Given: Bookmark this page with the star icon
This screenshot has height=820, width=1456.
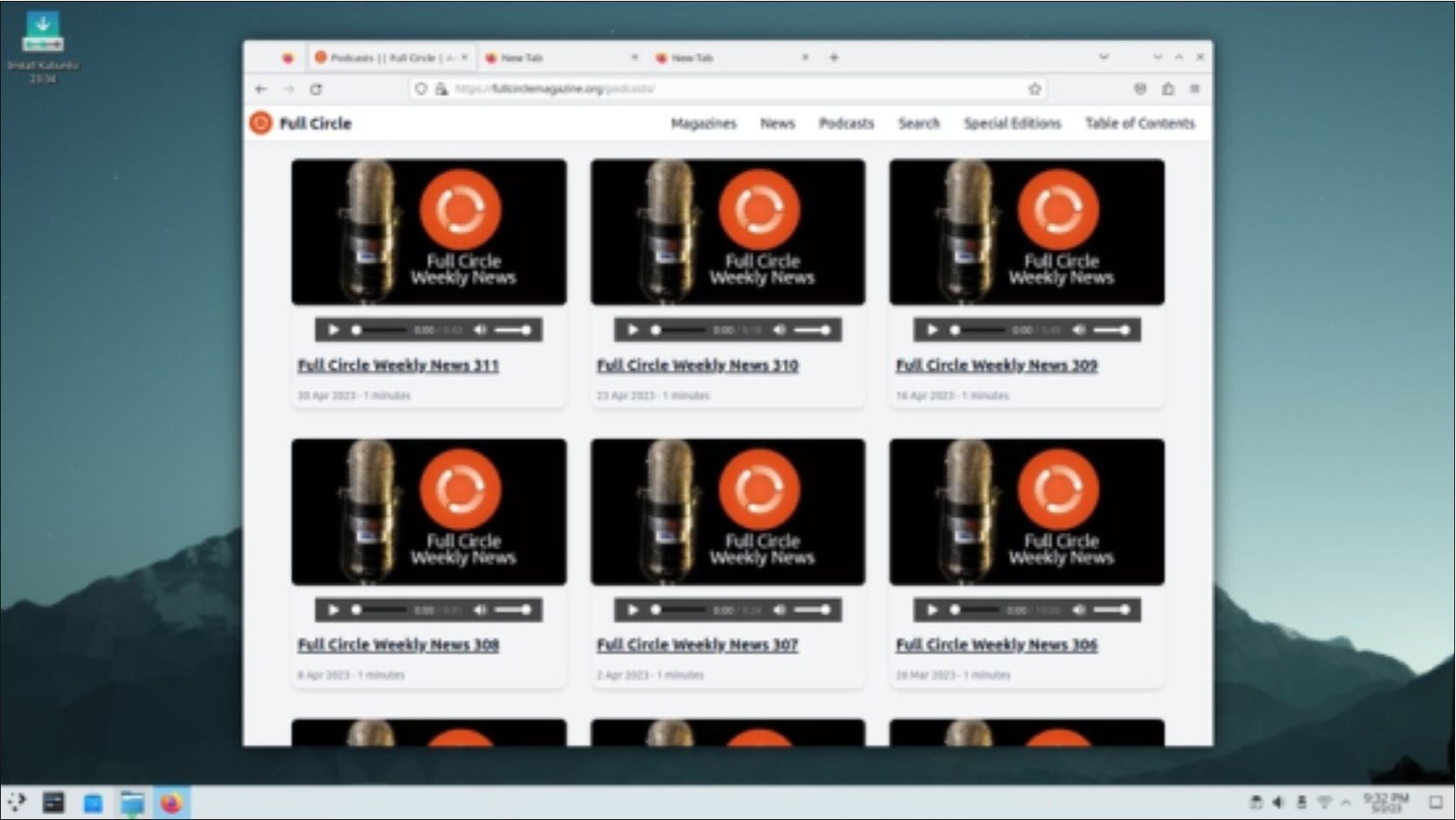Looking at the screenshot, I should click(x=1035, y=89).
